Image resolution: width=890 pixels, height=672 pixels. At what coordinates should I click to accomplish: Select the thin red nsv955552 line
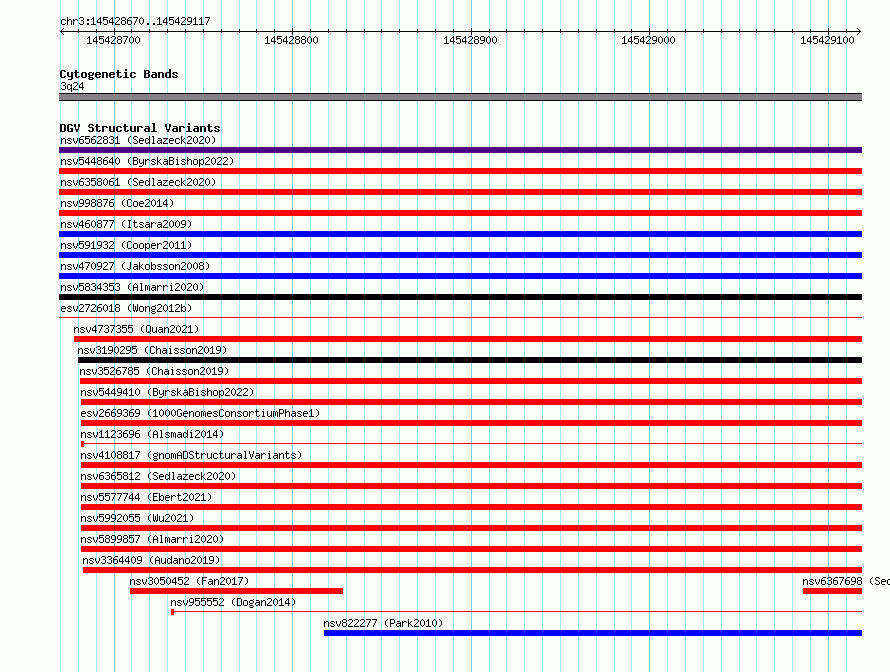tap(517, 611)
